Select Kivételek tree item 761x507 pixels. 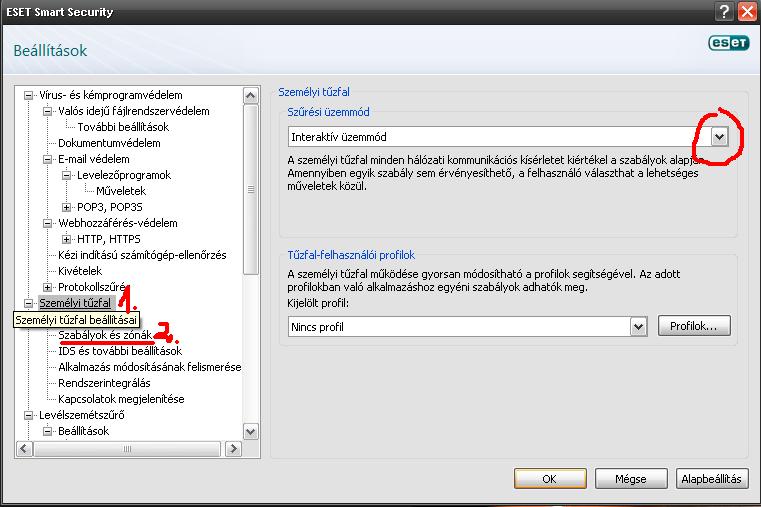pos(80,271)
